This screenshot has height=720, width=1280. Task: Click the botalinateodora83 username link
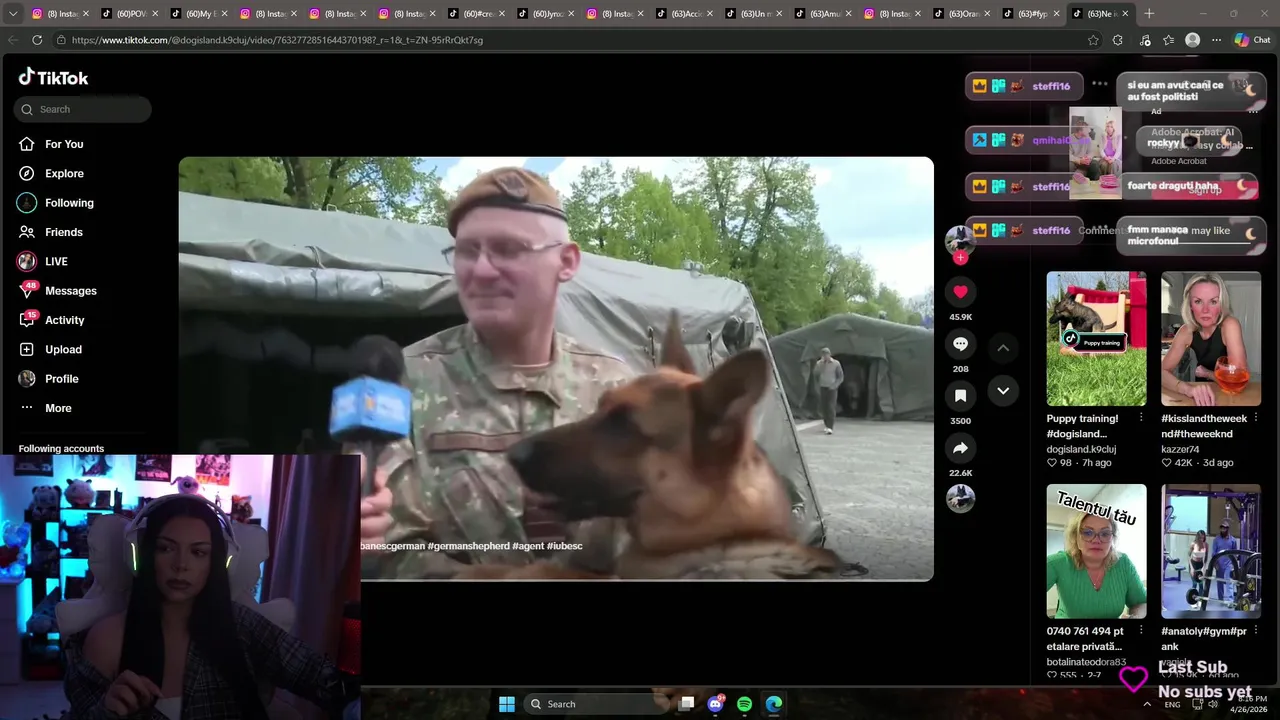[1086, 662]
